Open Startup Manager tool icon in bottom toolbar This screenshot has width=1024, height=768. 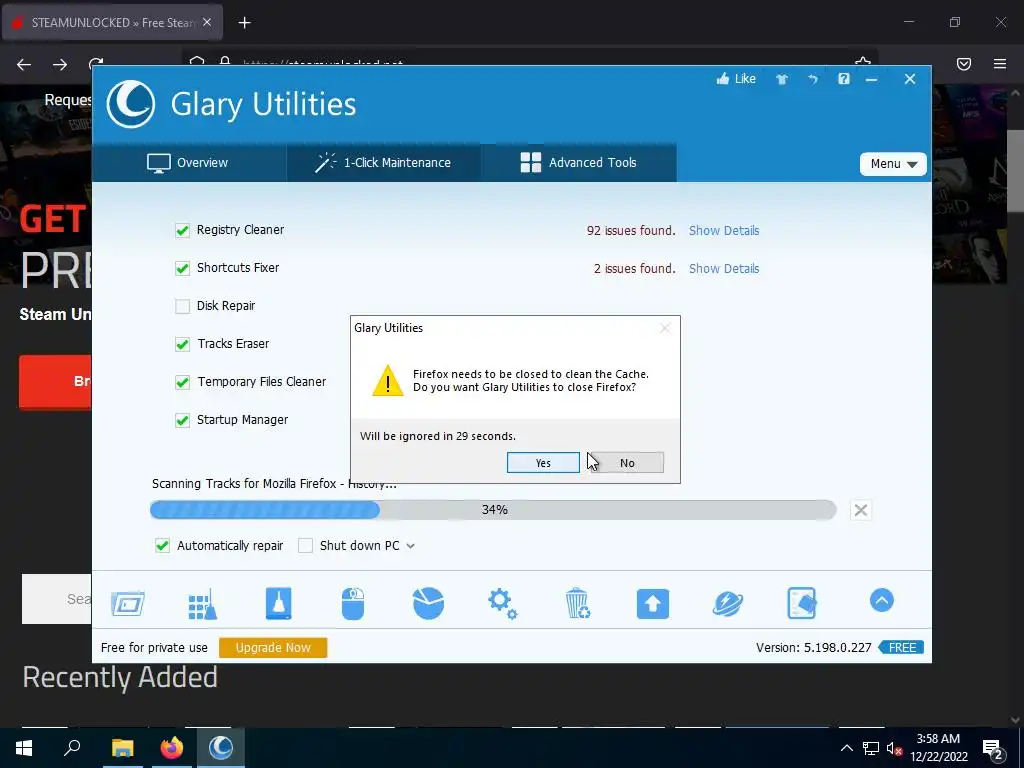pyautogui.click(x=127, y=603)
